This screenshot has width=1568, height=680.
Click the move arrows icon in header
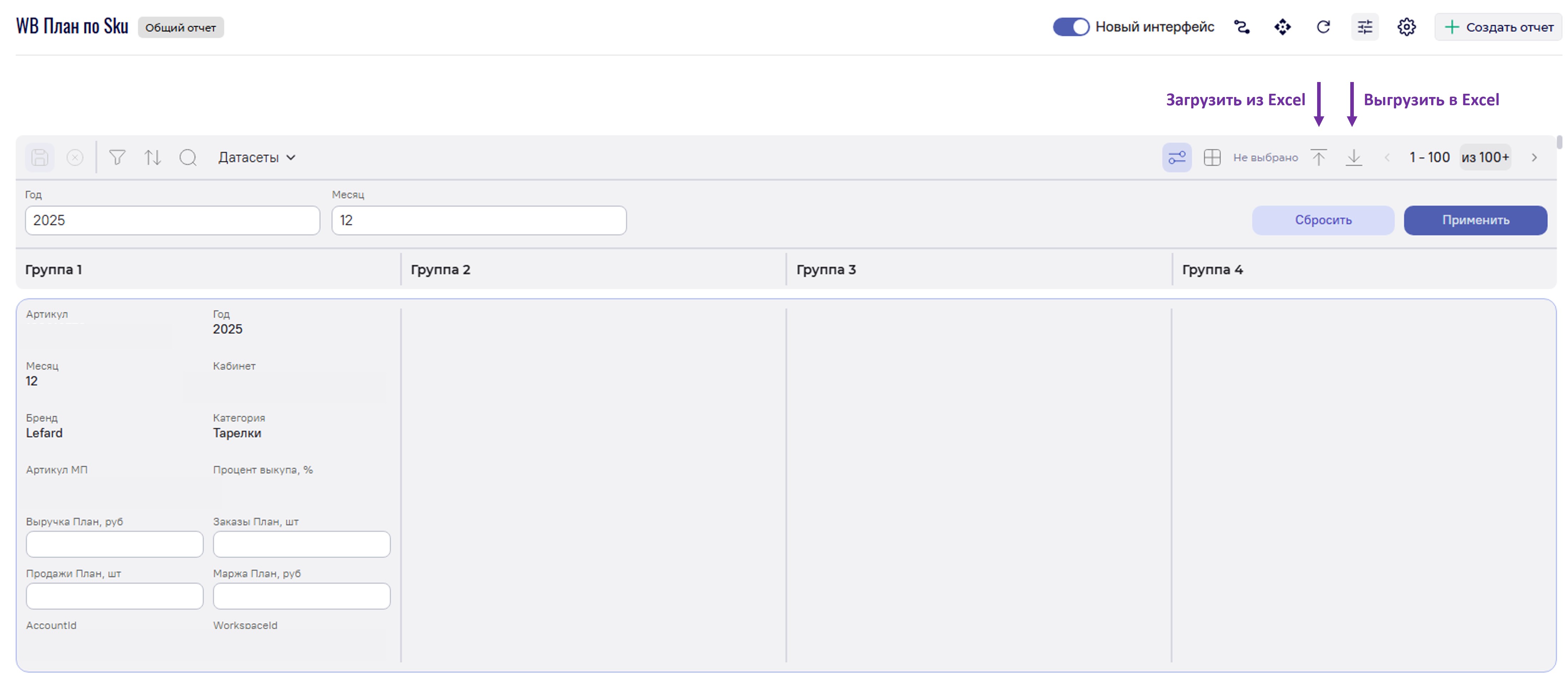1283,27
